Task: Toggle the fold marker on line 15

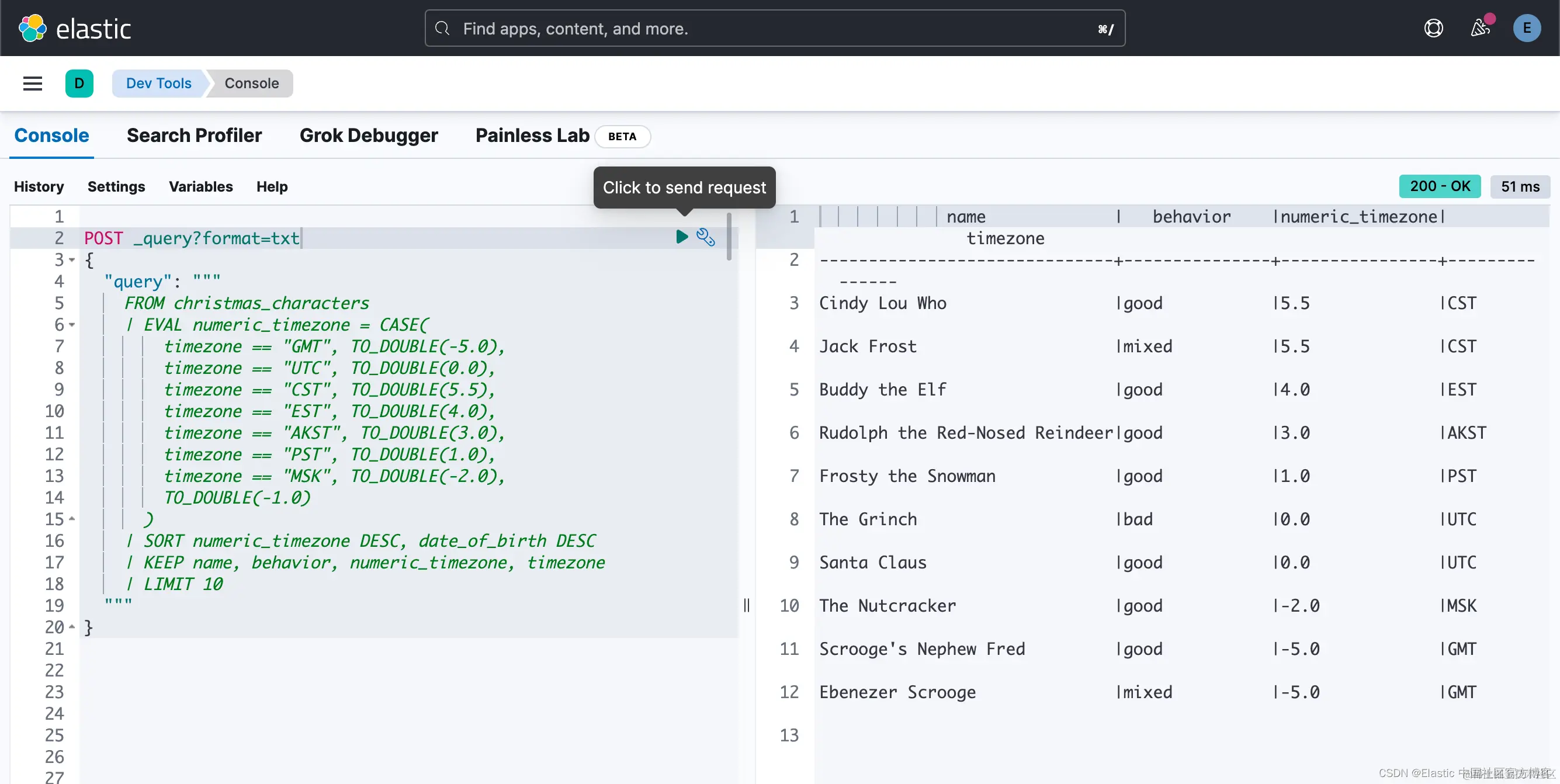Action: [x=72, y=519]
